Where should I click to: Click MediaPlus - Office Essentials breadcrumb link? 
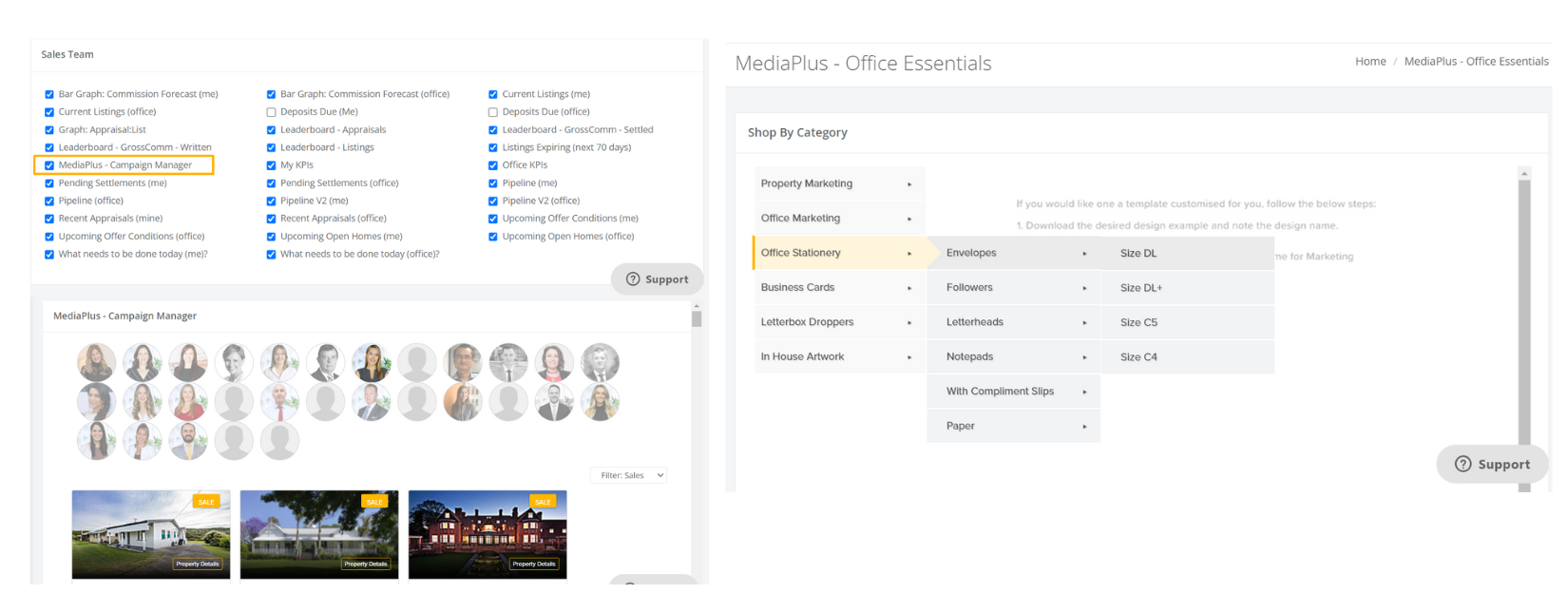(1476, 62)
